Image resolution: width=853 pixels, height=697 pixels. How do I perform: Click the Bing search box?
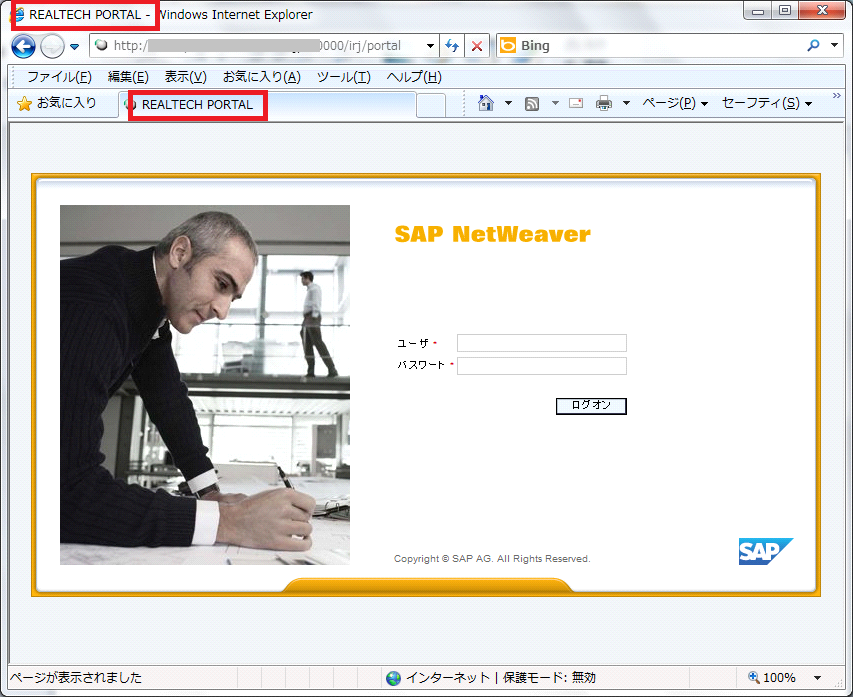tap(647, 46)
